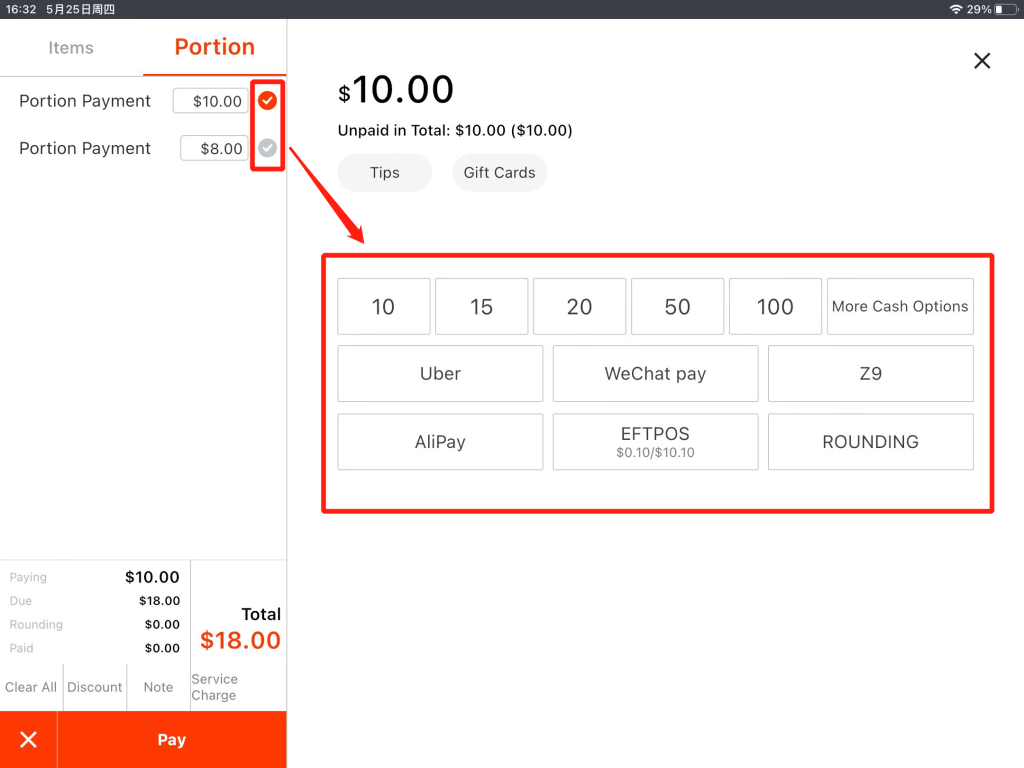Check the $8.00 portion payment checkmark
Screen dimensions: 1024x768
point(267,148)
